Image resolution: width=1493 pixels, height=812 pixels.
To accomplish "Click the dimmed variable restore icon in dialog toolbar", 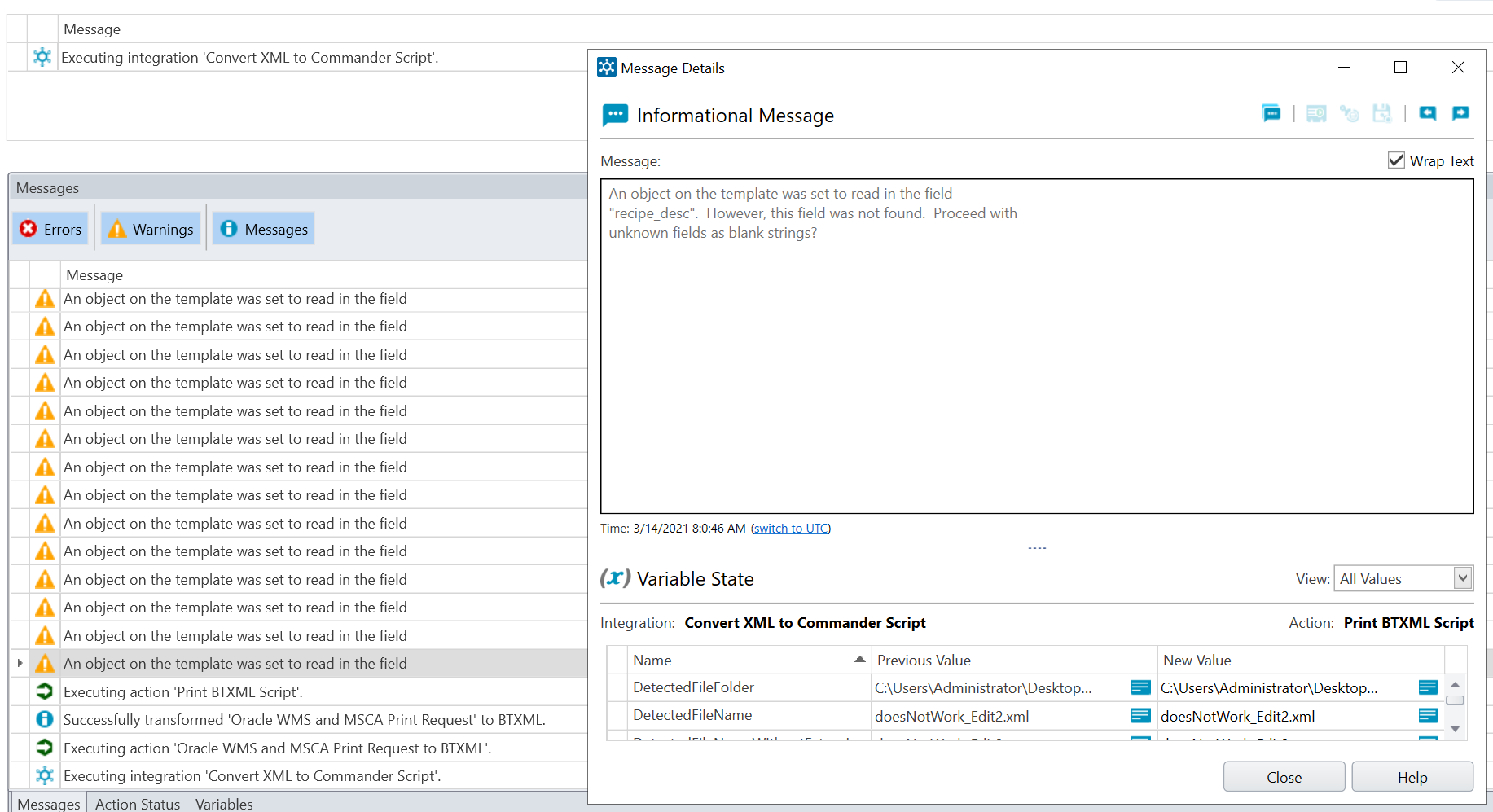I will (x=1350, y=114).
